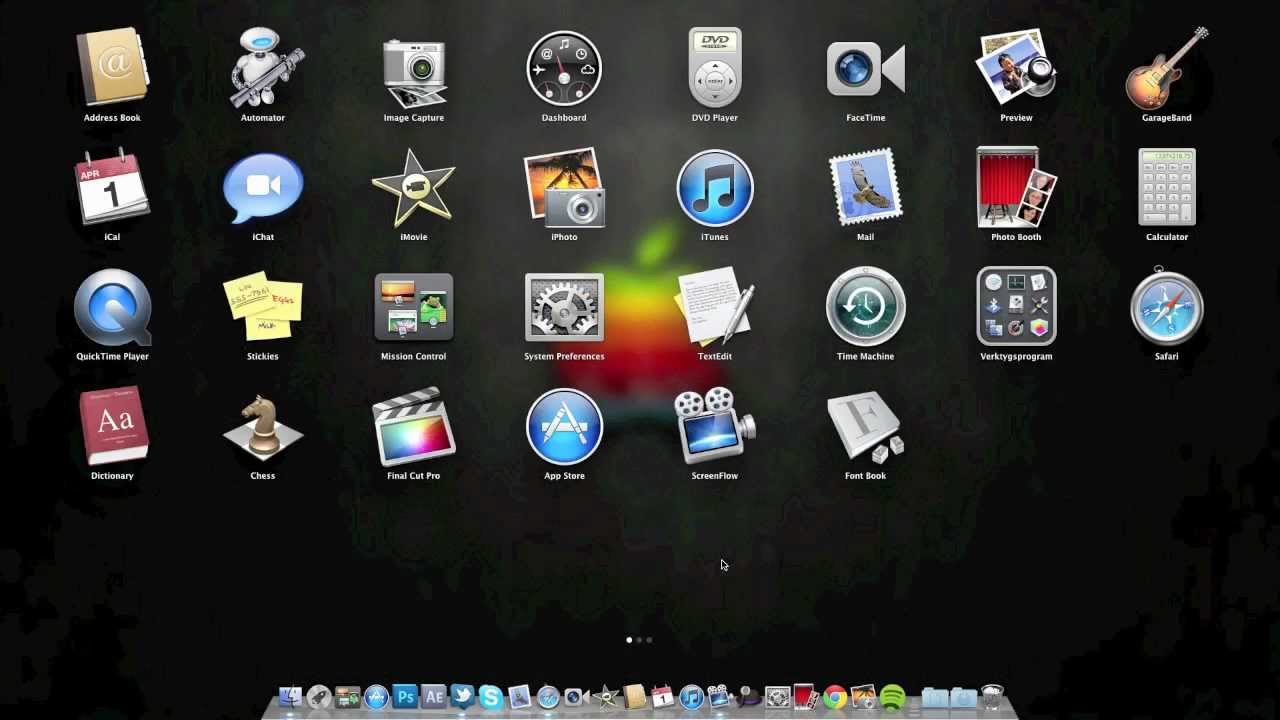Click the Address Book icon in the Dock
Screen dimensions: 1280x720
tap(634, 697)
